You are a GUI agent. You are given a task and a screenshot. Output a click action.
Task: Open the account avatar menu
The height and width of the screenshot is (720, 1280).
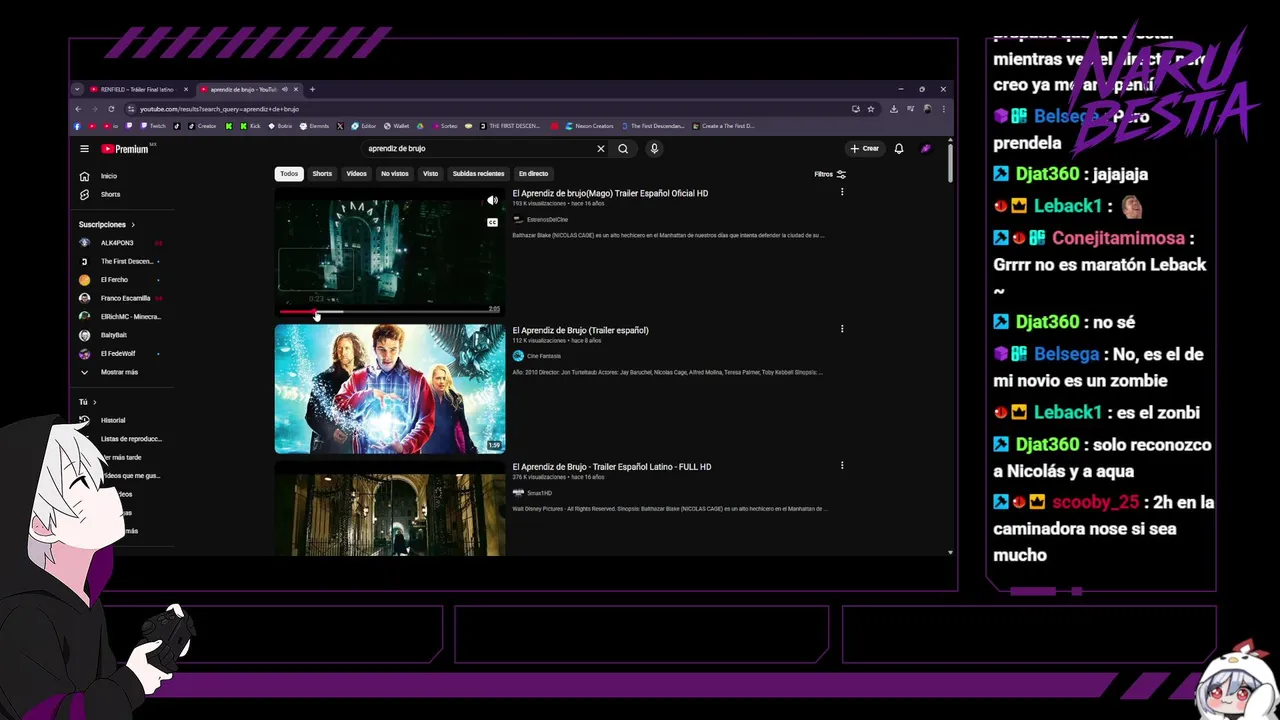(x=926, y=148)
